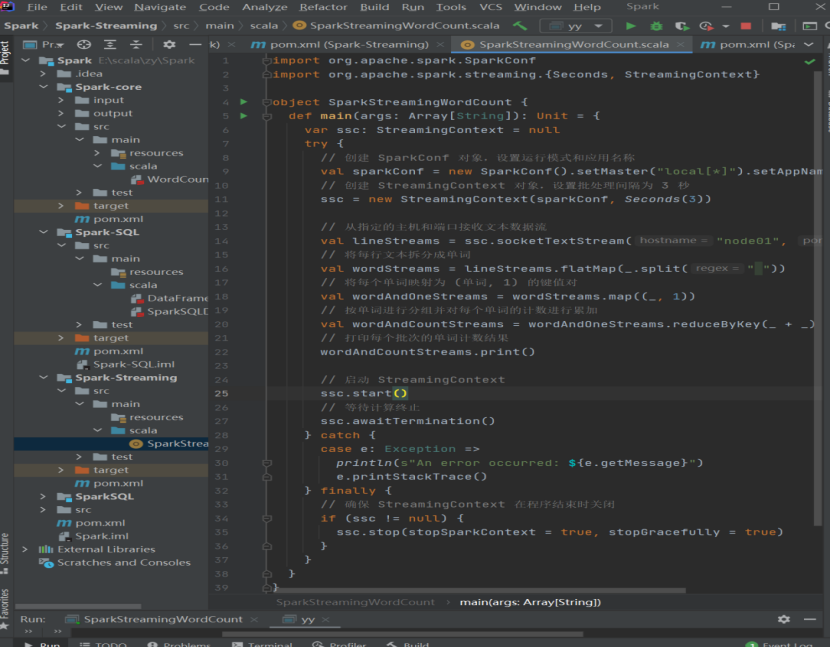Toggle fold marker at println line 30
Image resolution: width=831 pixels, height=647 pixels.
click(x=267, y=463)
